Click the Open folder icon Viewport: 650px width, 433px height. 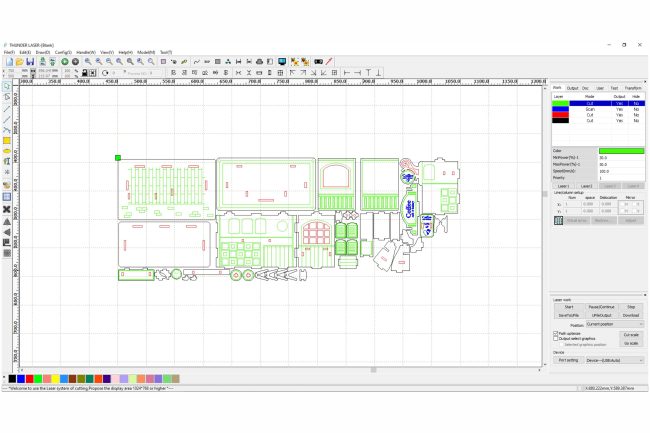19,62
